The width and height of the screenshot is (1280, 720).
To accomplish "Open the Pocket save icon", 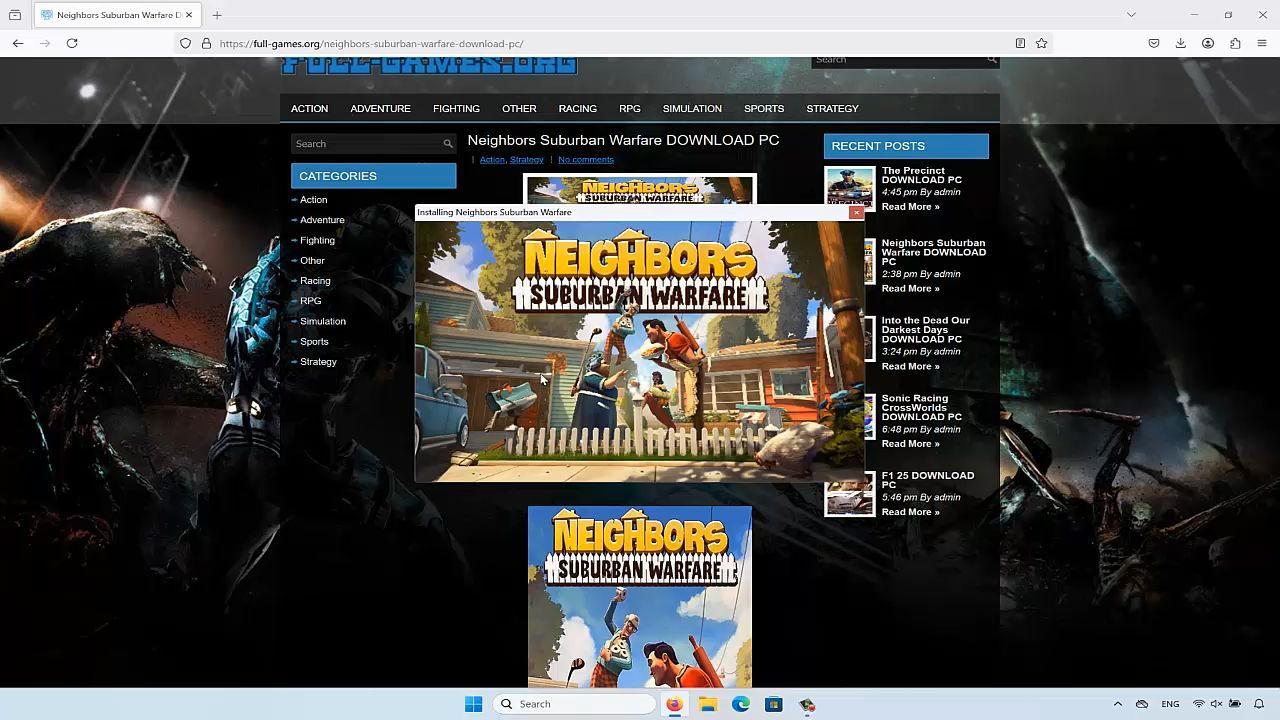I will pyautogui.click(x=1154, y=43).
